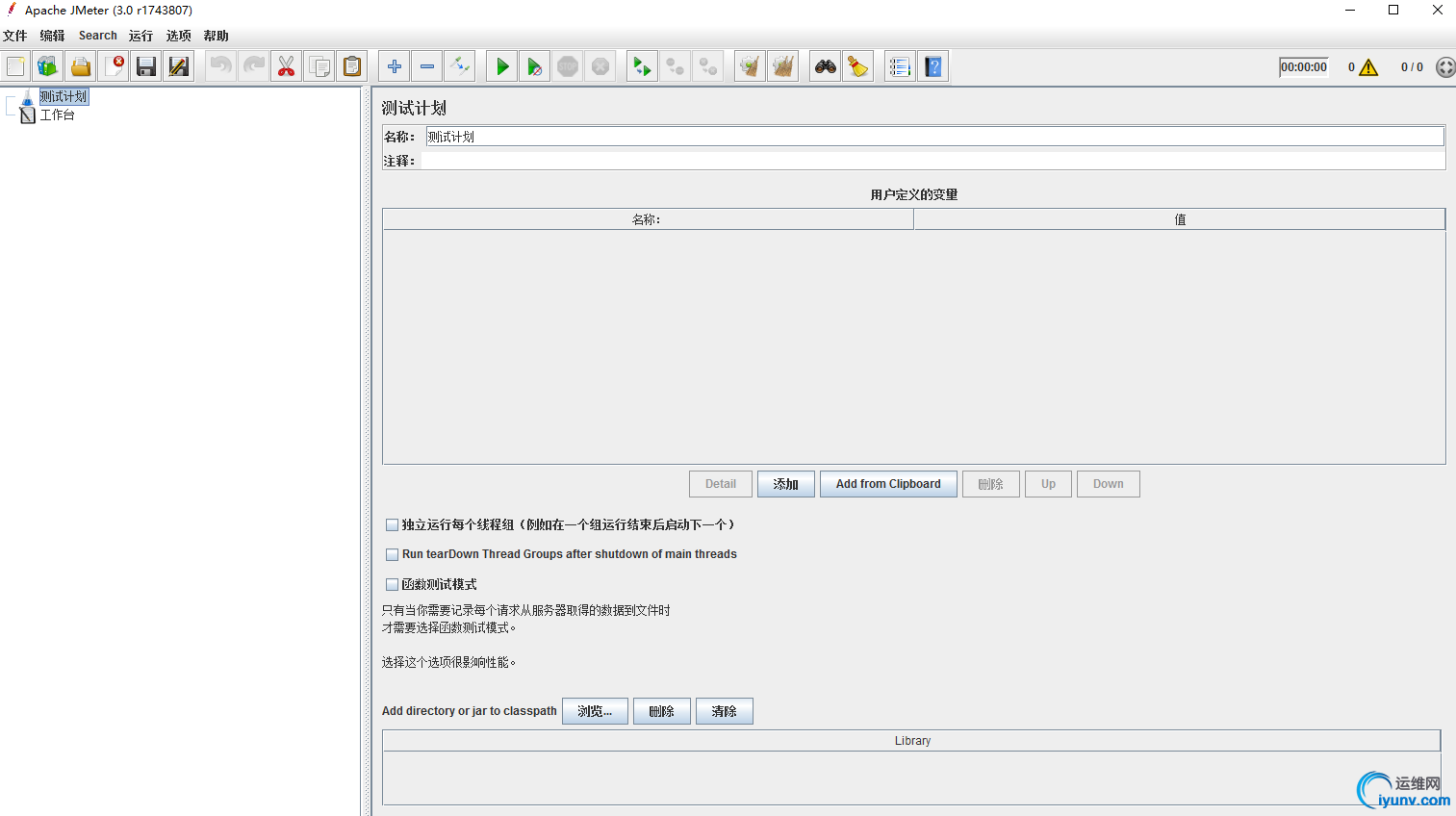The image size is (1456, 816).
Task: Create a new test plan via toolbar
Action: [x=16, y=66]
